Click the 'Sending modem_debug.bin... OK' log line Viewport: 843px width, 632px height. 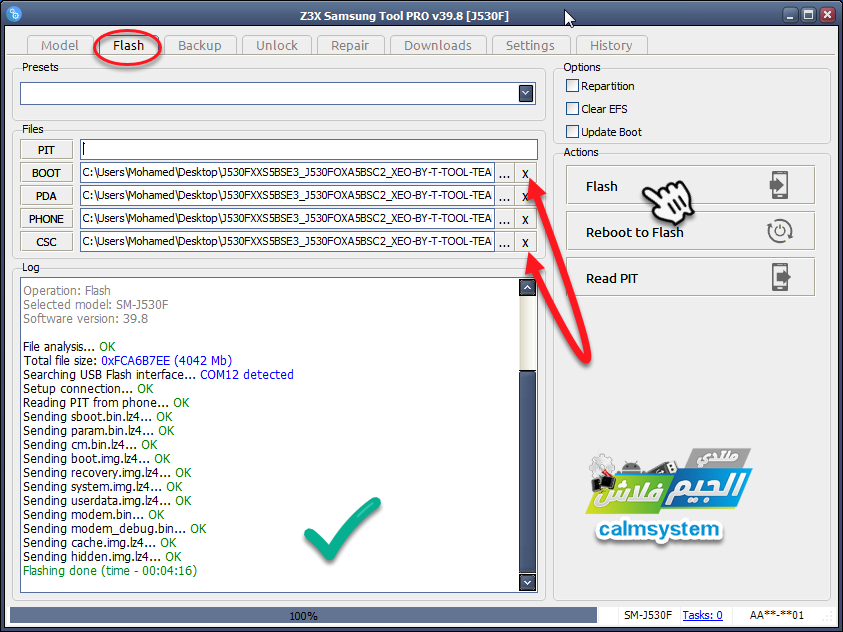click(115, 529)
